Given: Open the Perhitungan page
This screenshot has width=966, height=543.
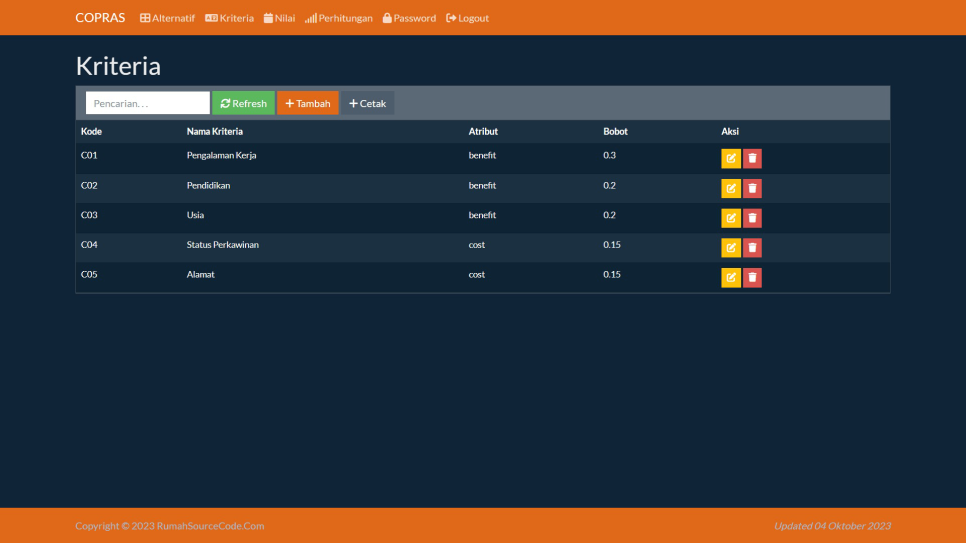Looking at the screenshot, I should click(339, 18).
